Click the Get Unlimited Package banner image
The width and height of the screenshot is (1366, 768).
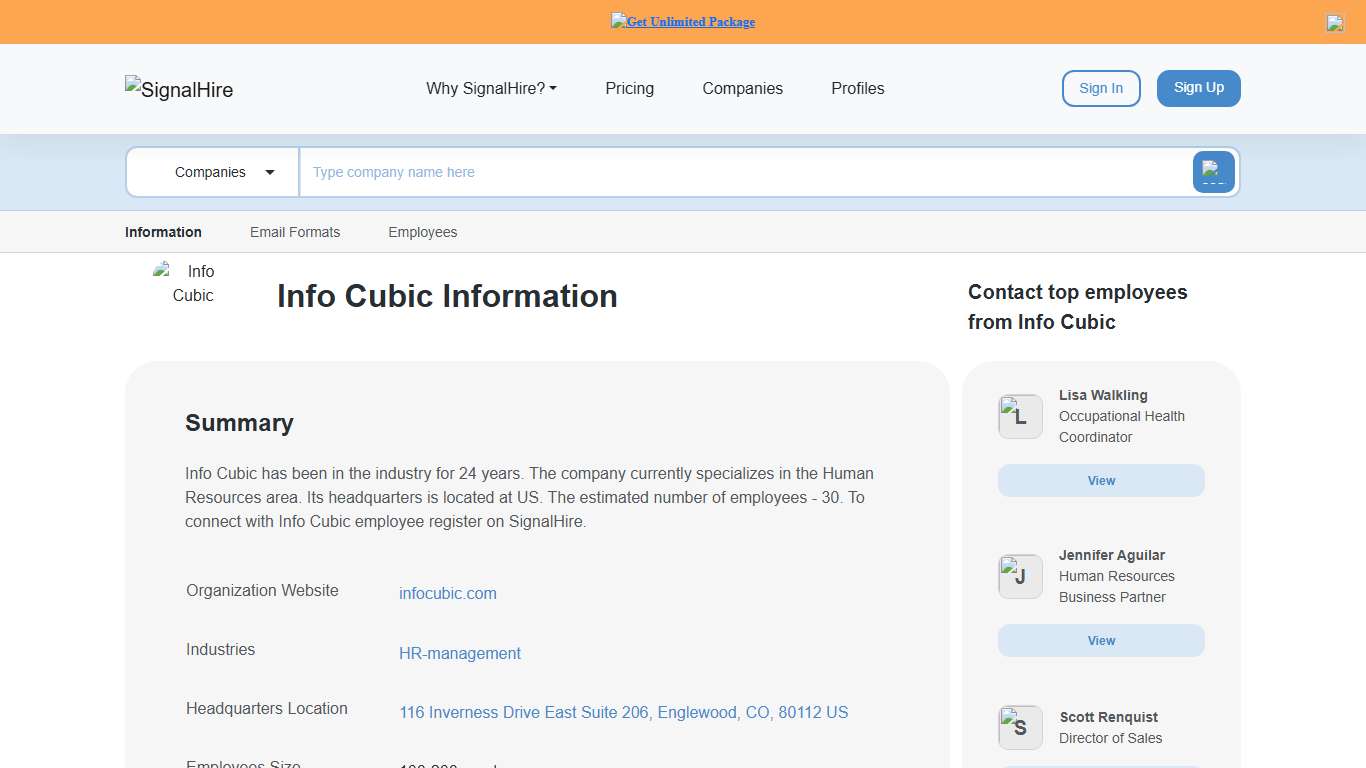pyautogui.click(x=683, y=21)
